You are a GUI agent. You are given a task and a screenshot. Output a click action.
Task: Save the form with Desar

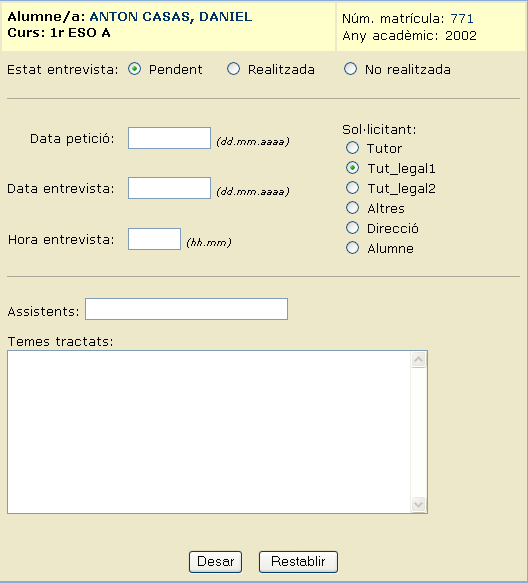click(x=216, y=562)
